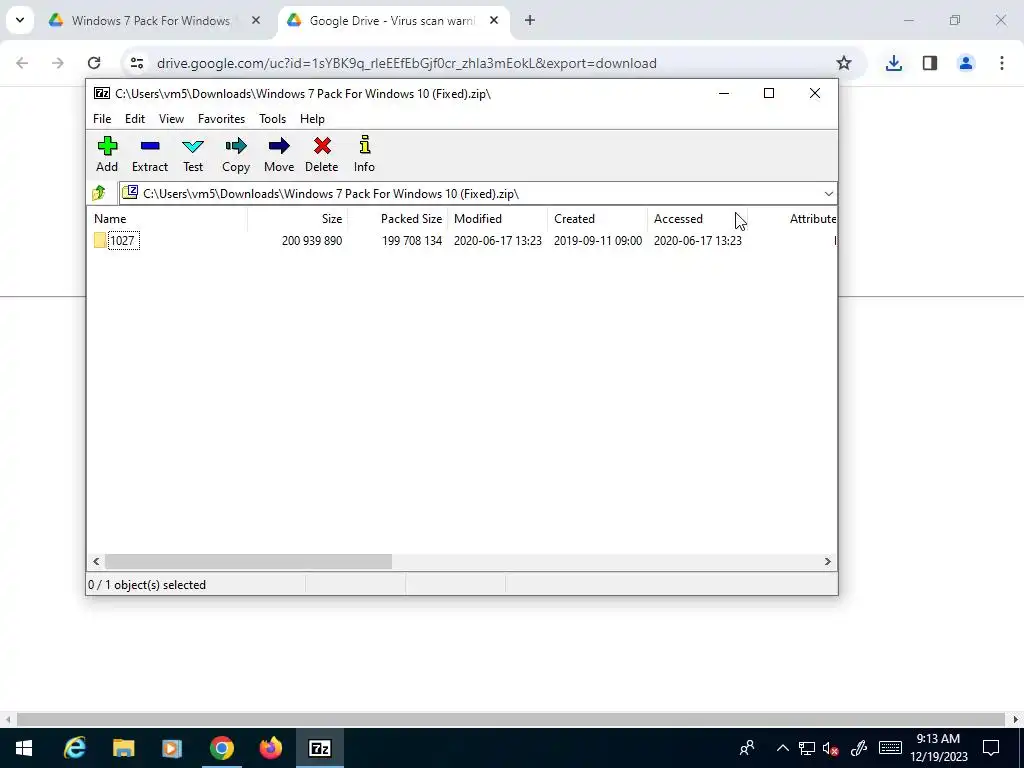
Task: Click the muted volume tray icon
Action: (x=831, y=748)
